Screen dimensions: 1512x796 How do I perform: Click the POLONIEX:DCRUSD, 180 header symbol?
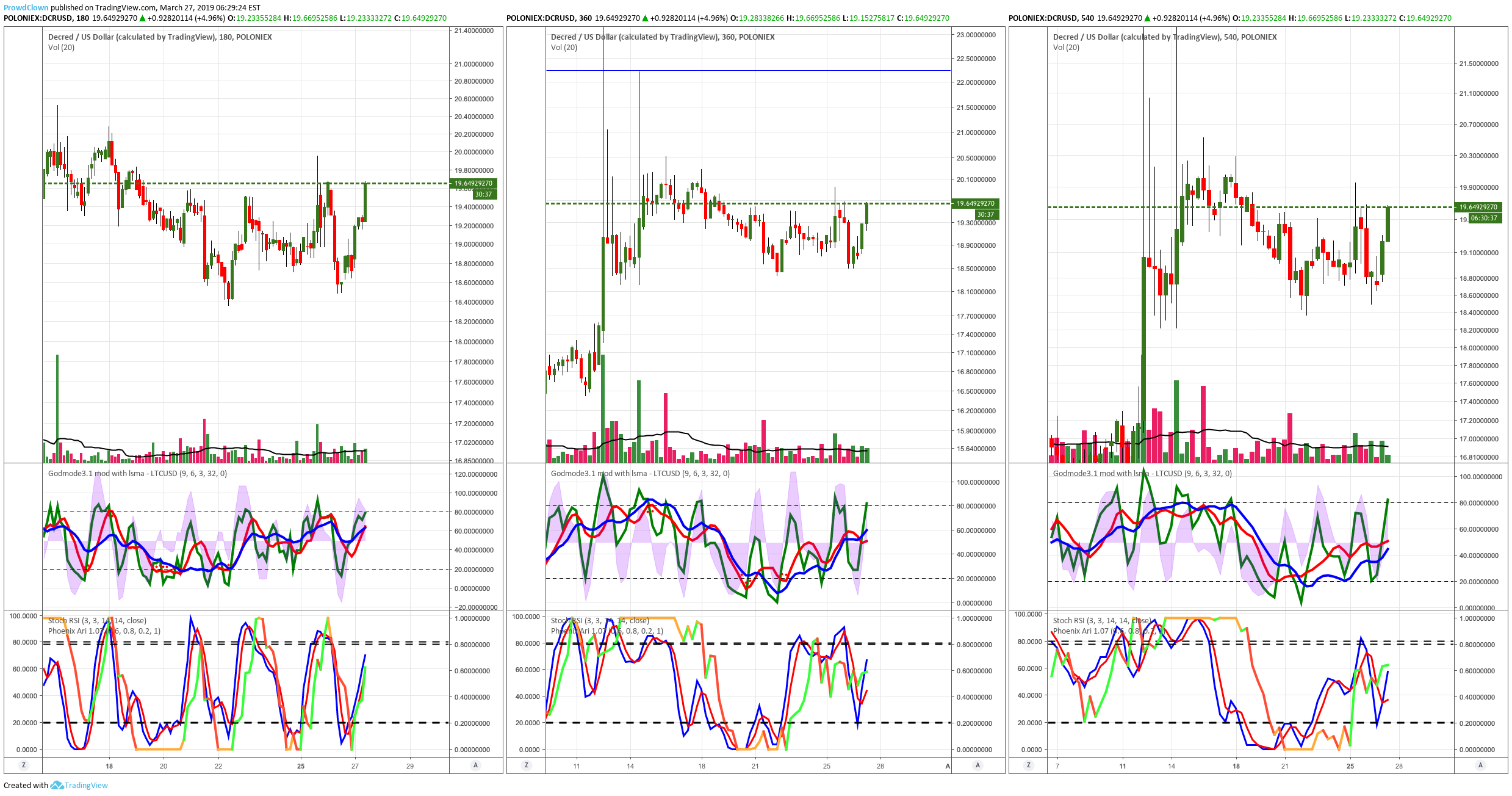46,18
